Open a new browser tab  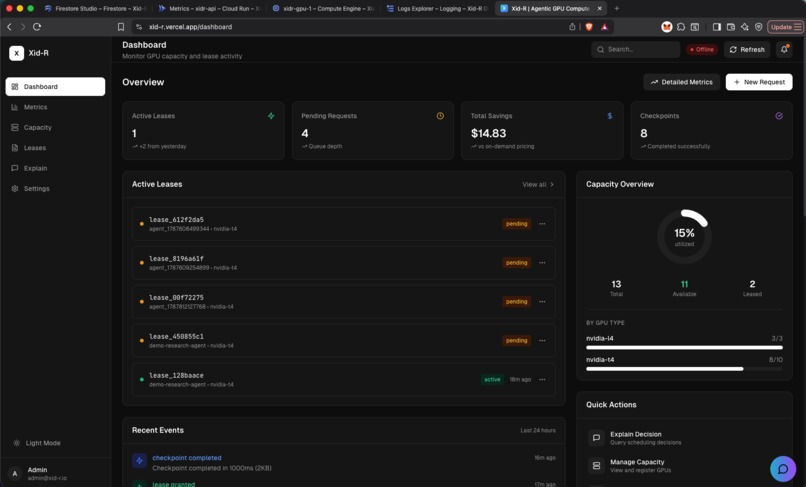(617, 8)
